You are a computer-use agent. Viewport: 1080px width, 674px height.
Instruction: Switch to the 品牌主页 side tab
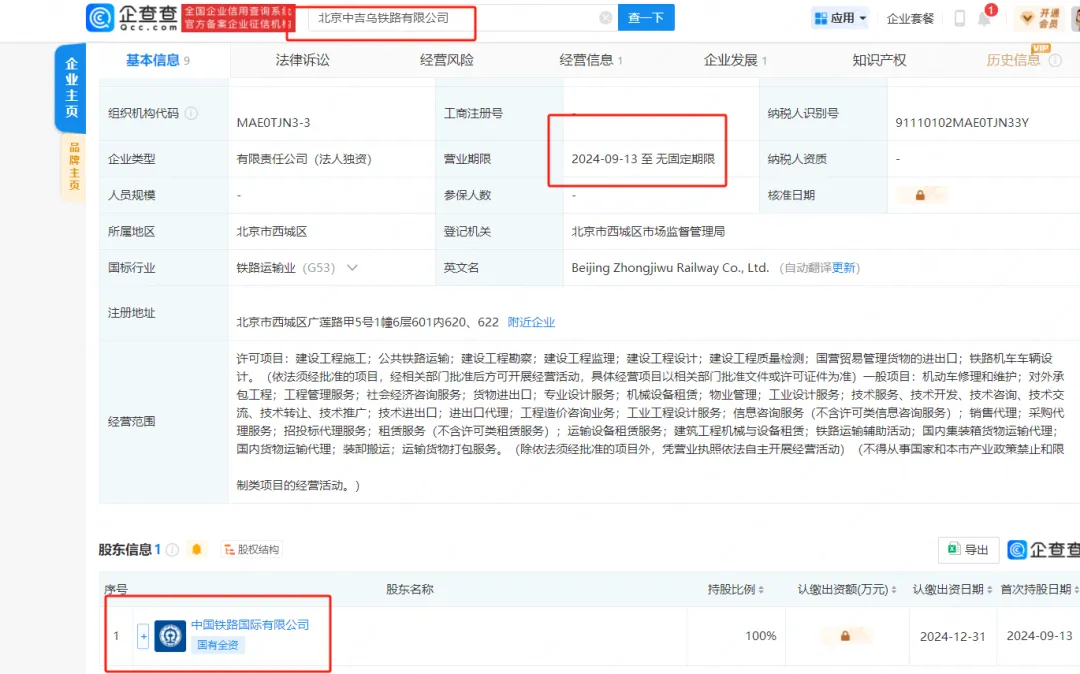click(x=74, y=167)
